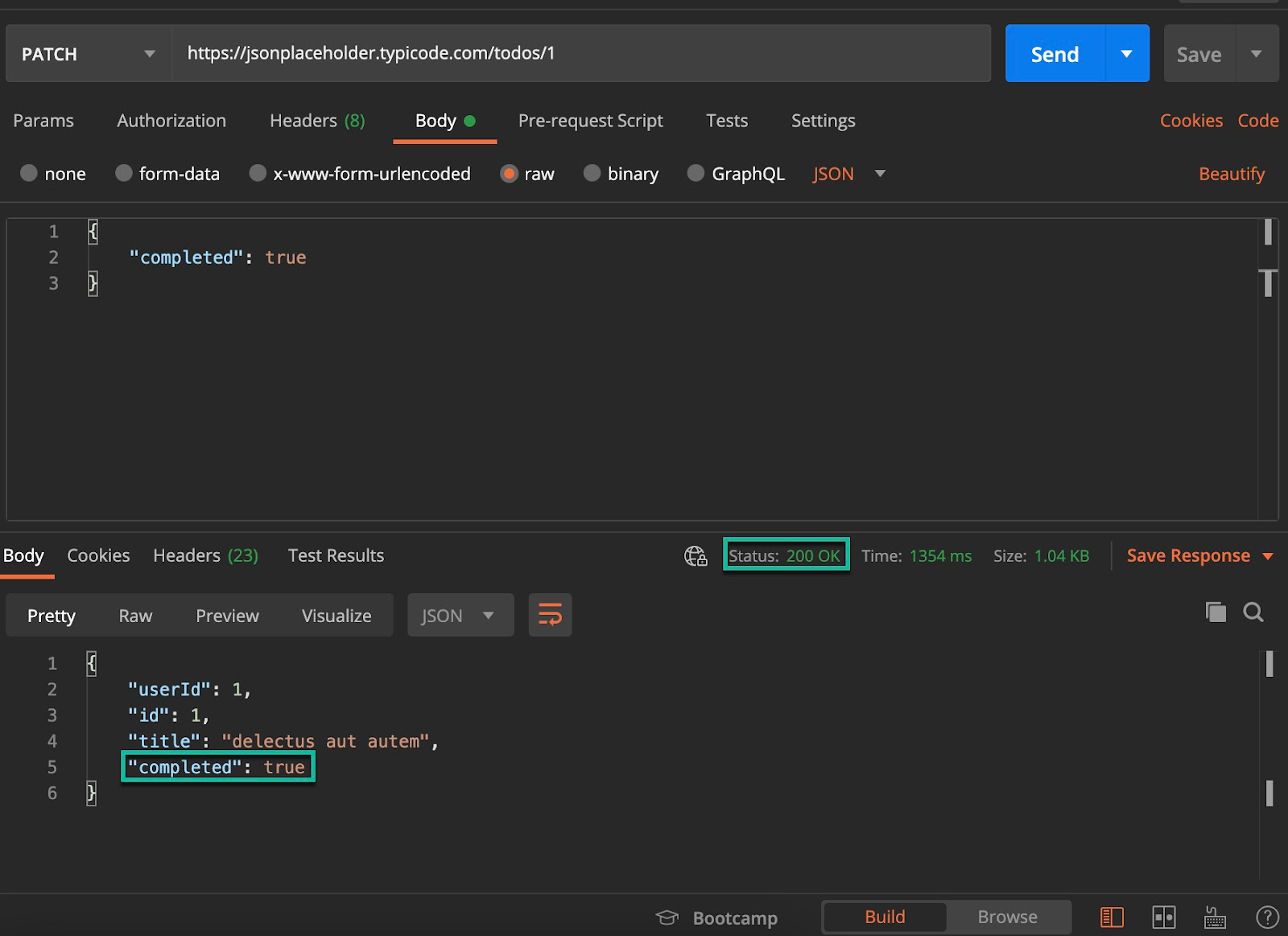Open keyboard shortcuts icon in status bar
The height and width of the screenshot is (936, 1288).
click(x=1215, y=917)
